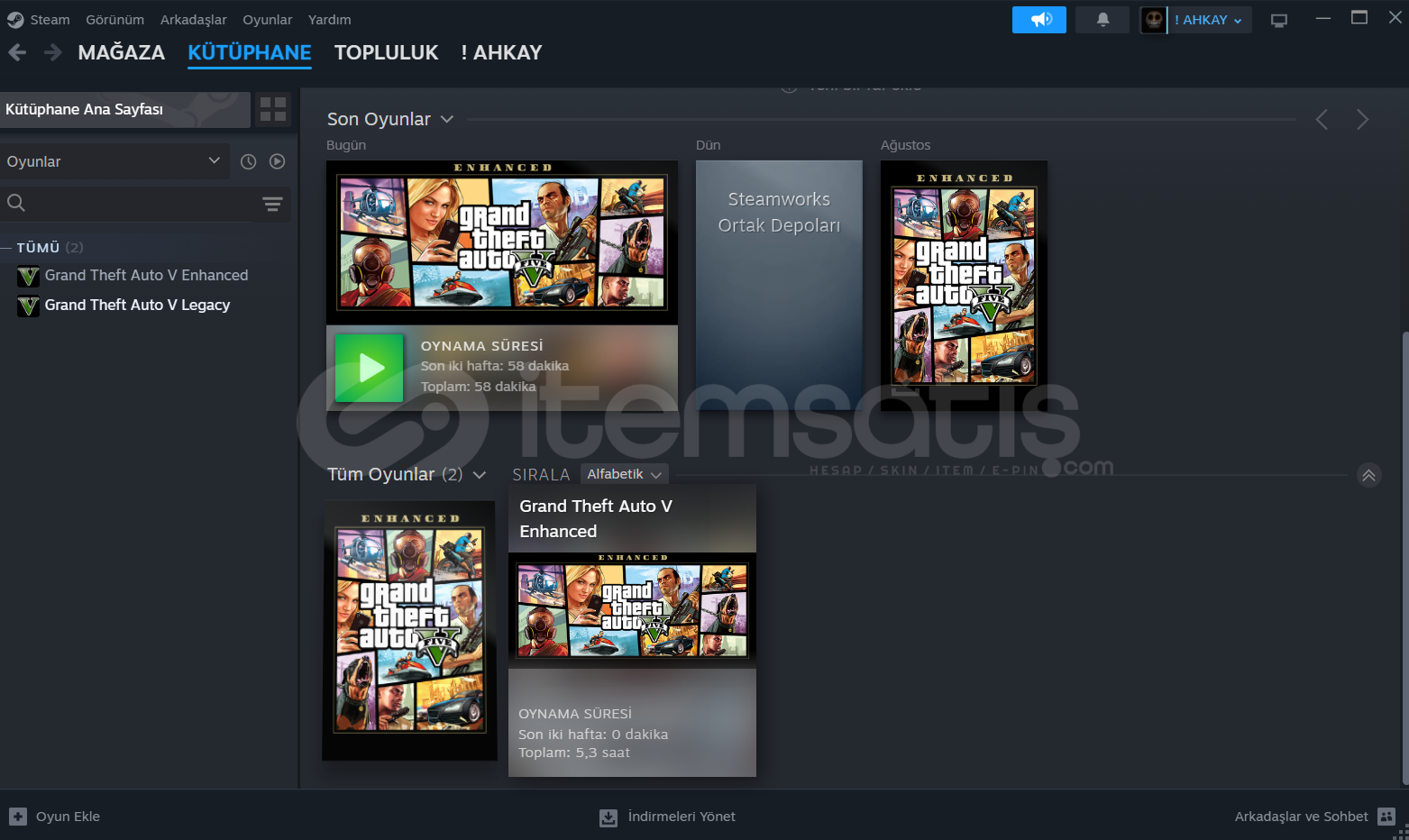Click Kütüphane Ana Sayfası button
This screenshot has height=840, width=1409.
point(125,110)
